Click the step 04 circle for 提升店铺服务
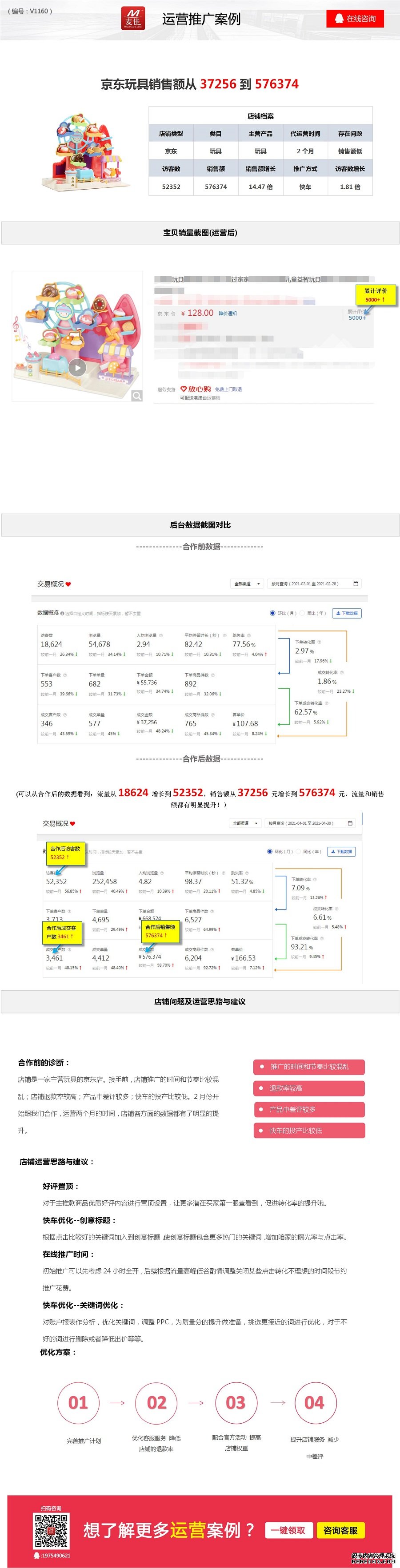 point(314,1402)
